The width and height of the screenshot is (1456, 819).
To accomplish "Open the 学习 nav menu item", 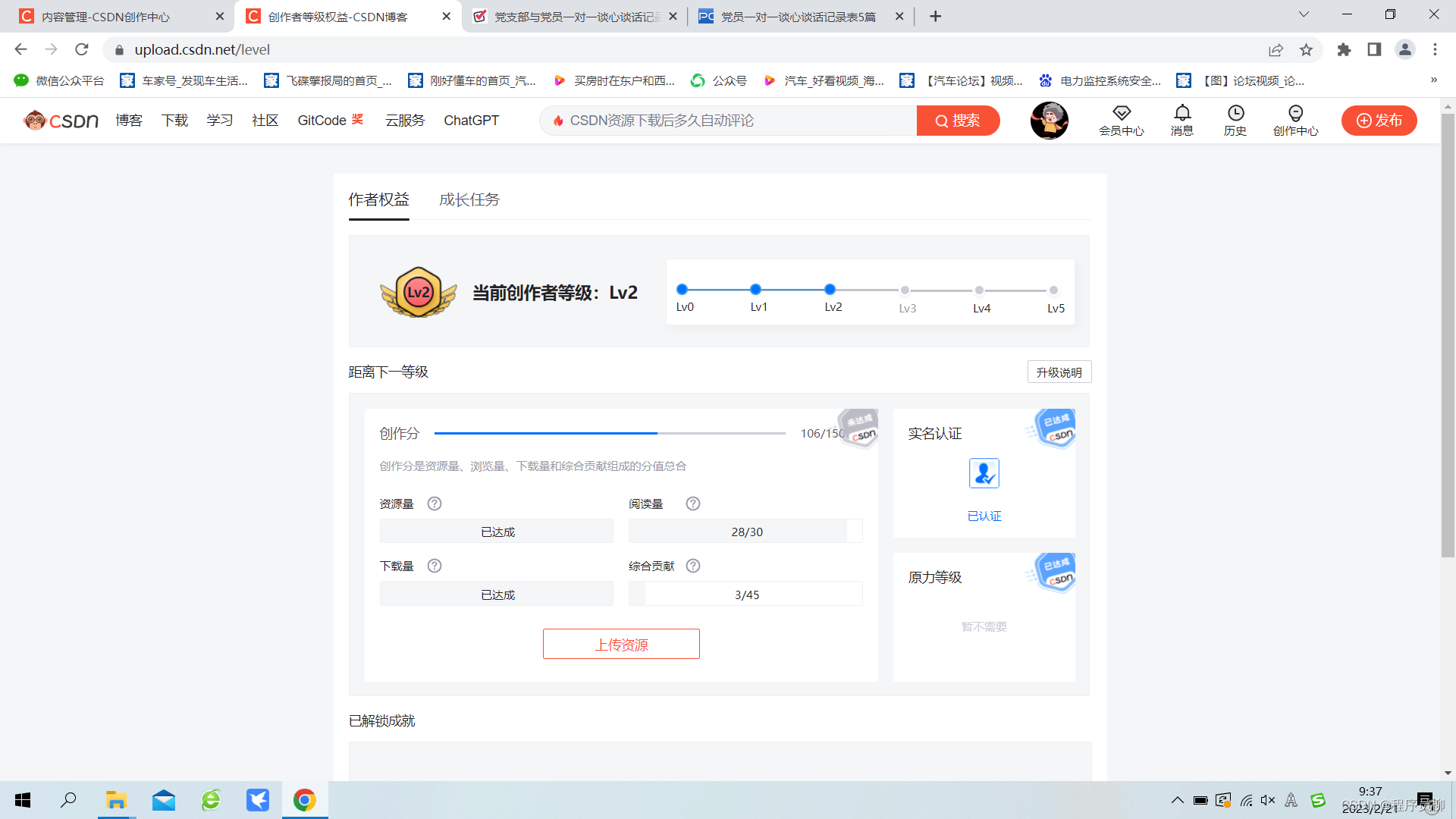I will coord(220,121).
